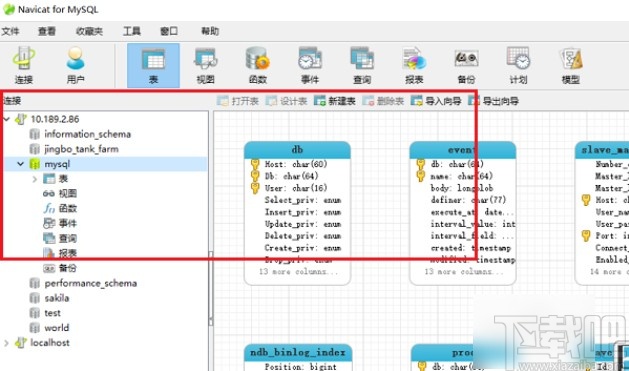629x371 pixels.
Task: Select the 表 (Table) toolbar button
Action: pos(153,65)
